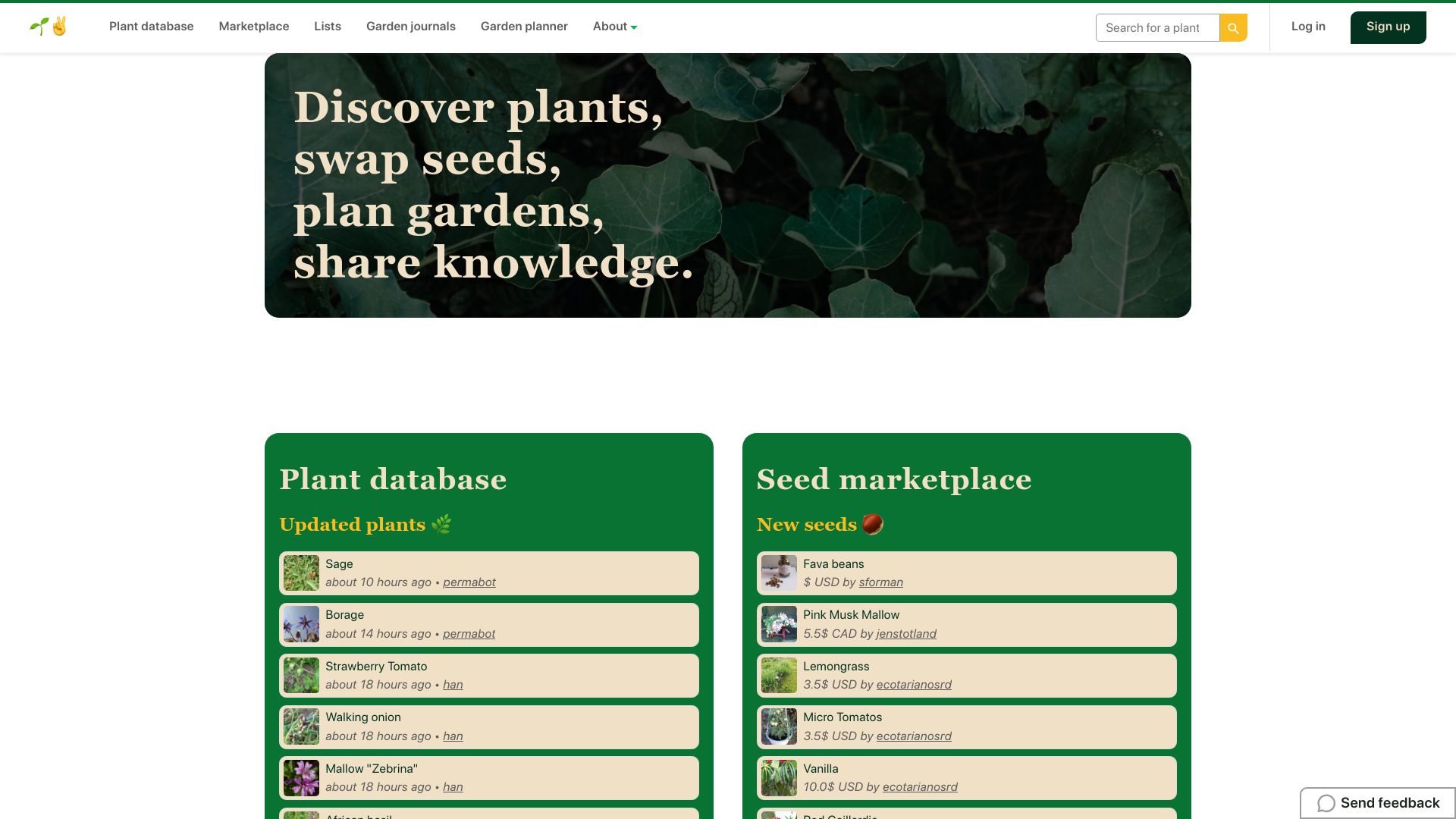Open the Vanilla seed thumbnail
Image resolution: width=1456 pixels, height=819 pixels.
point(779,778)
